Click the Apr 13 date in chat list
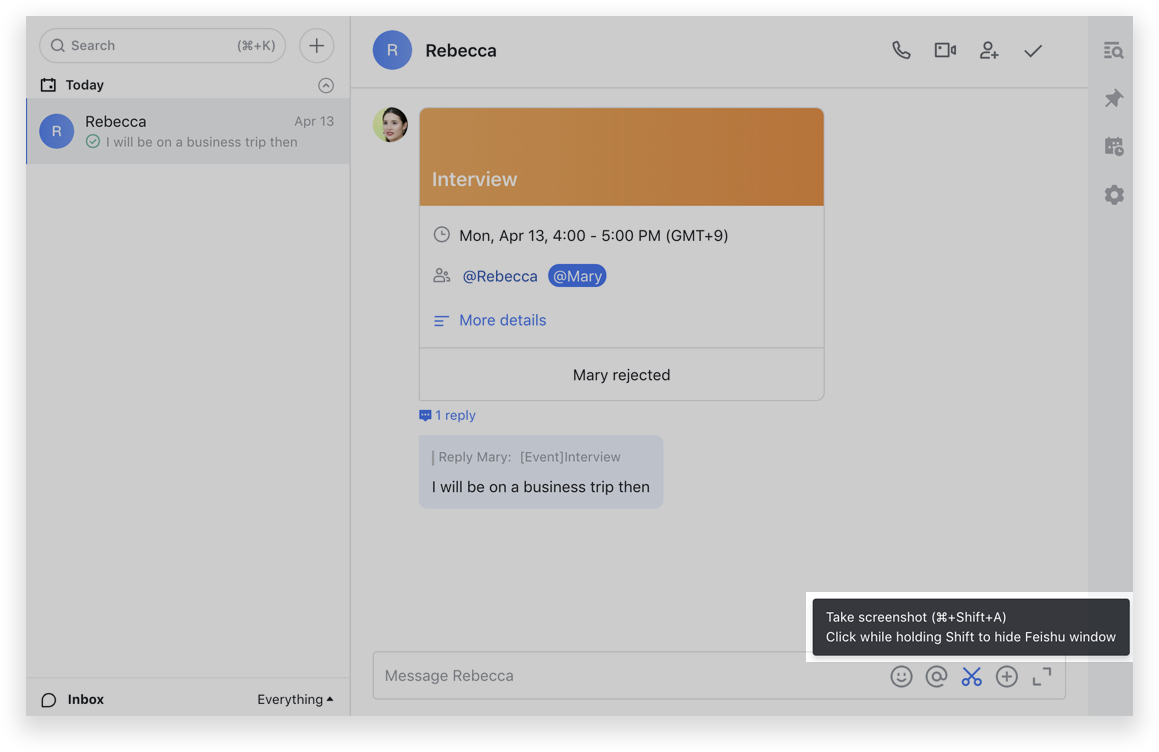Screen dimensions: 1159x752 click(x=314, y=121)
